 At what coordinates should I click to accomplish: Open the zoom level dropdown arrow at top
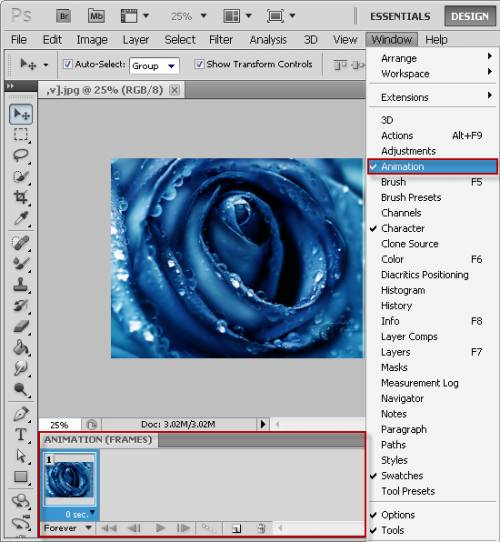204,16
